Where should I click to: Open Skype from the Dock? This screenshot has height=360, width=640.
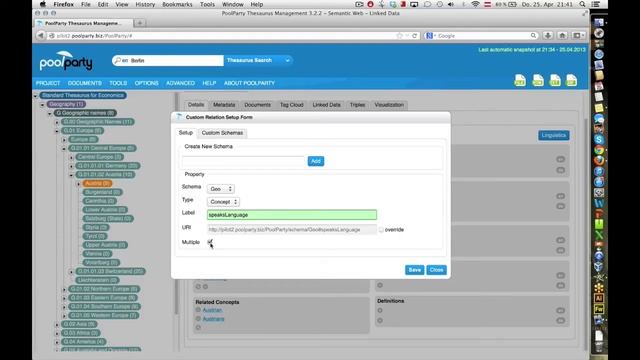pyautogui.click(x=599, y=140)
